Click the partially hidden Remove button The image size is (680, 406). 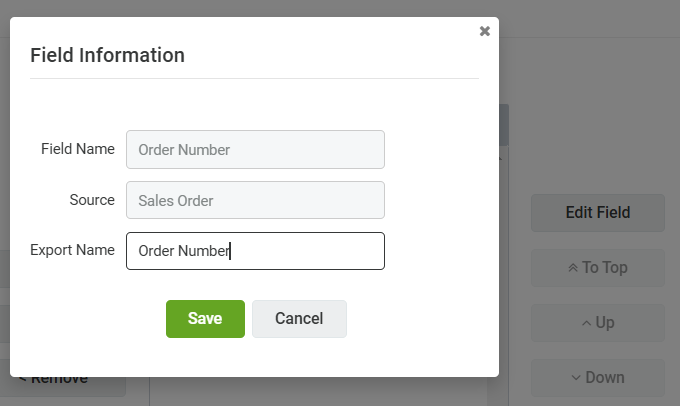click(65, 385)
